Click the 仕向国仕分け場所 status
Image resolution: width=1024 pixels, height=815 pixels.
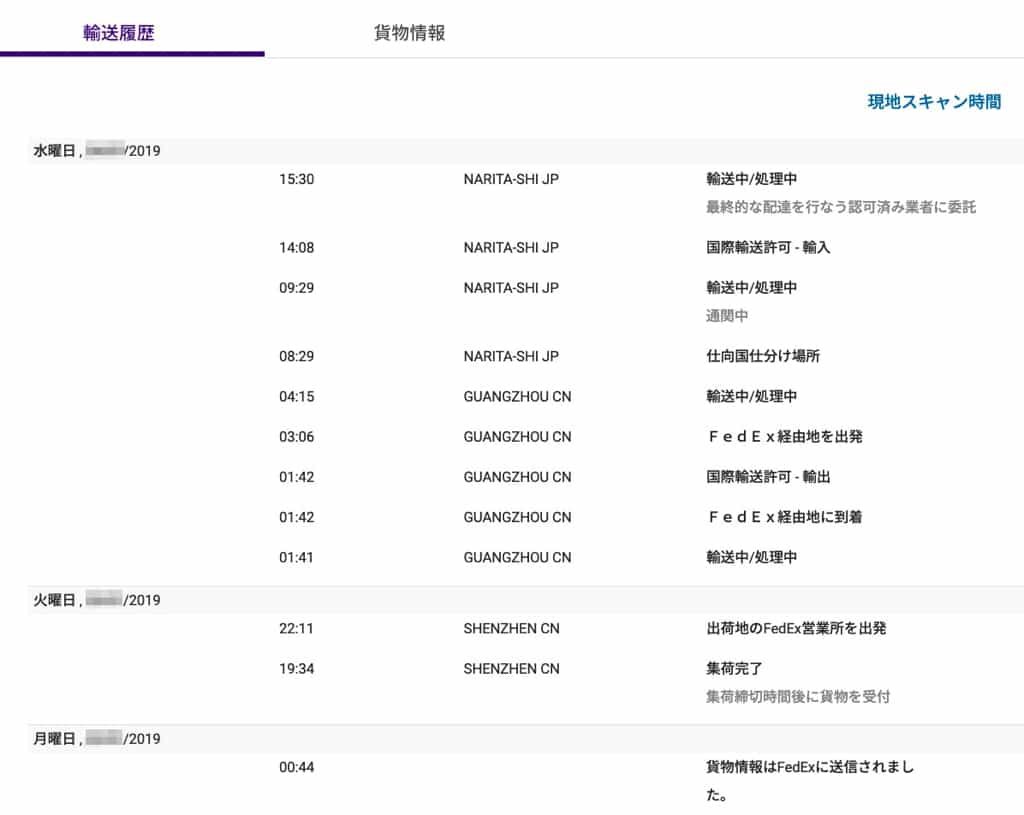tap(763, 357)
